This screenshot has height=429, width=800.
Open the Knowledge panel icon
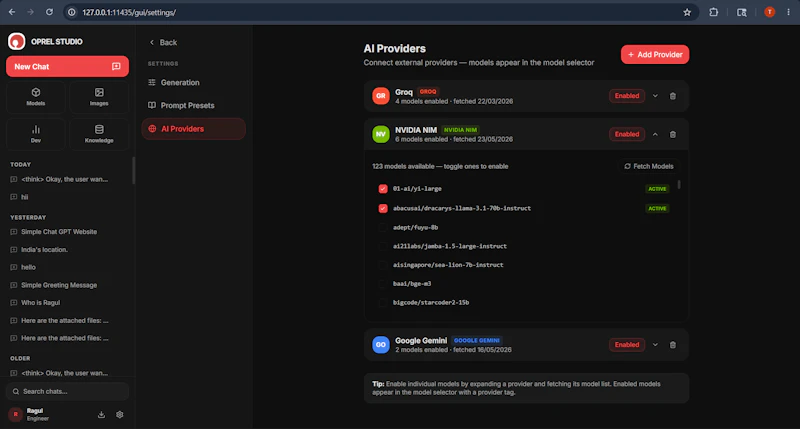(99, 134)
